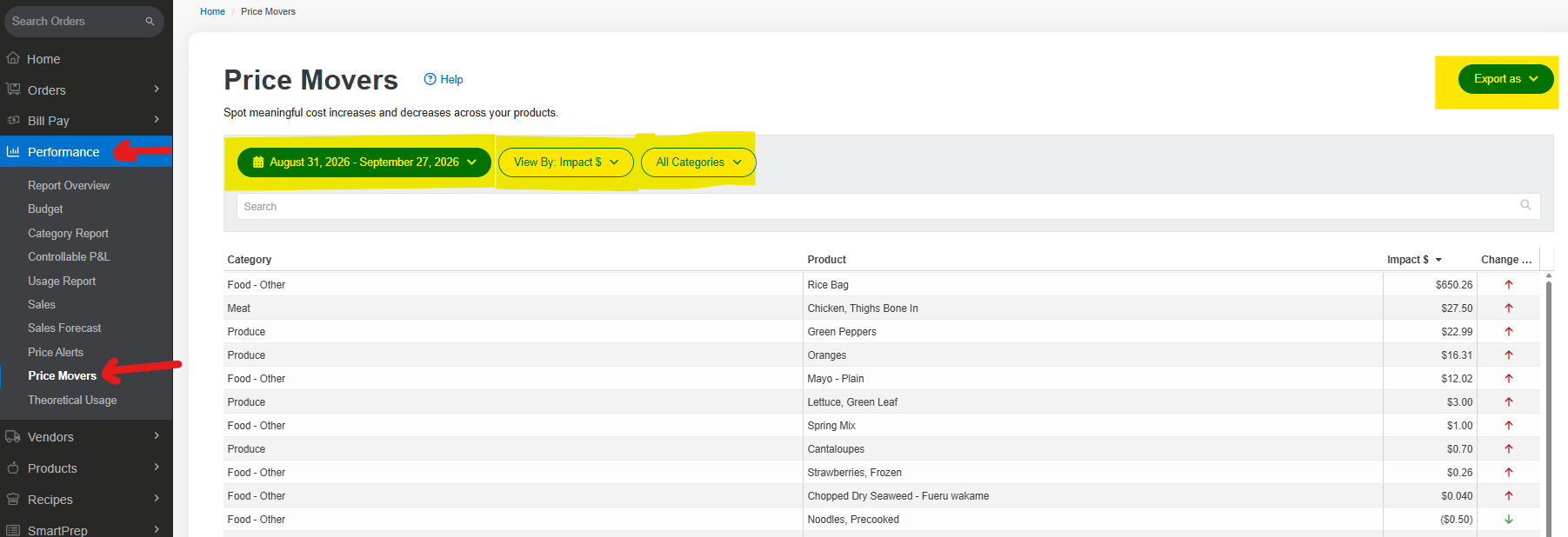Open the date range dropdown August 31 - September 27
Screen dimensions: 1568x537
(x=364, y=162)
